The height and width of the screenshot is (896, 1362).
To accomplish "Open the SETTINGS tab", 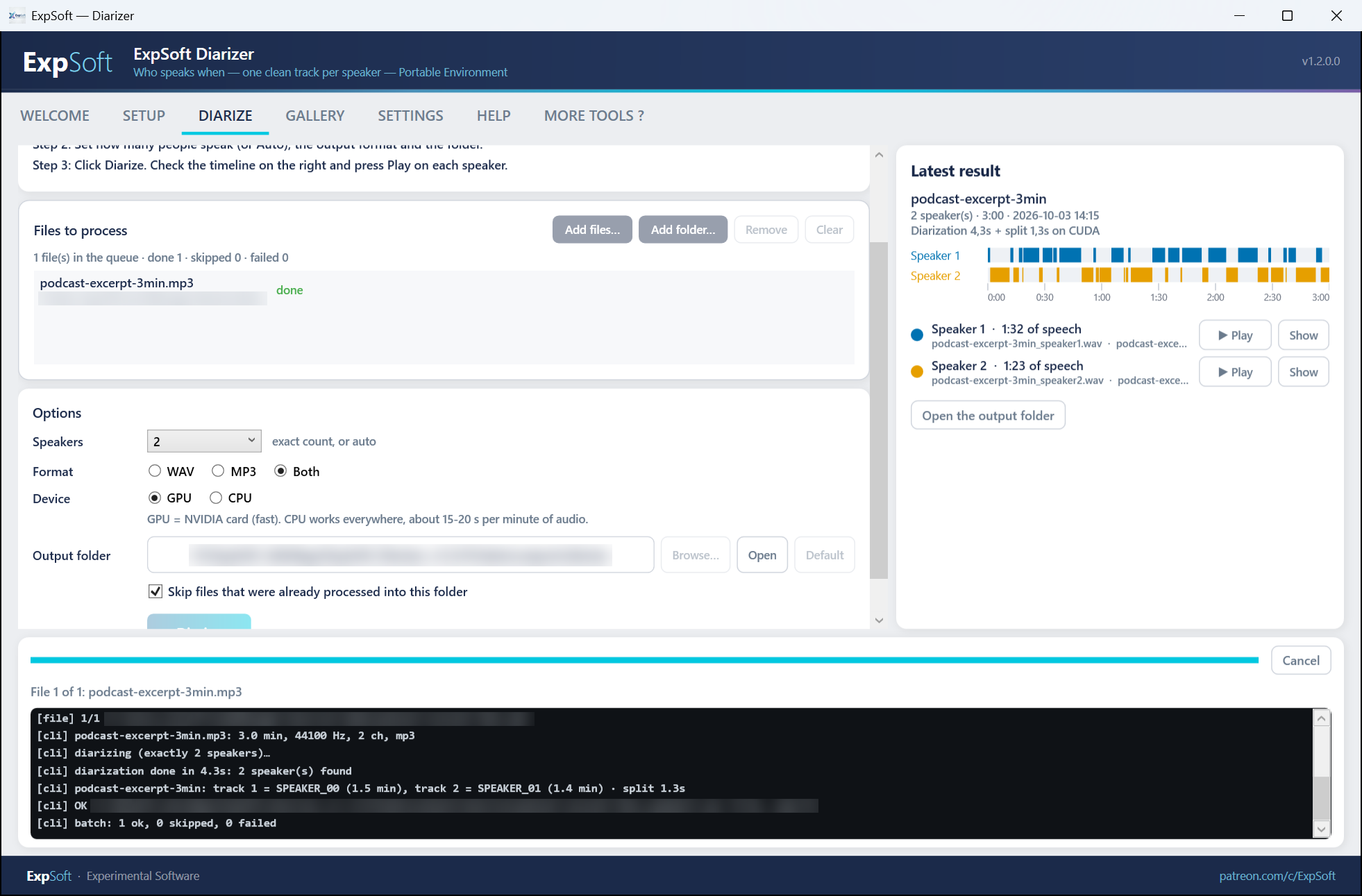I will pyautogui.click(x=410, y=116).
